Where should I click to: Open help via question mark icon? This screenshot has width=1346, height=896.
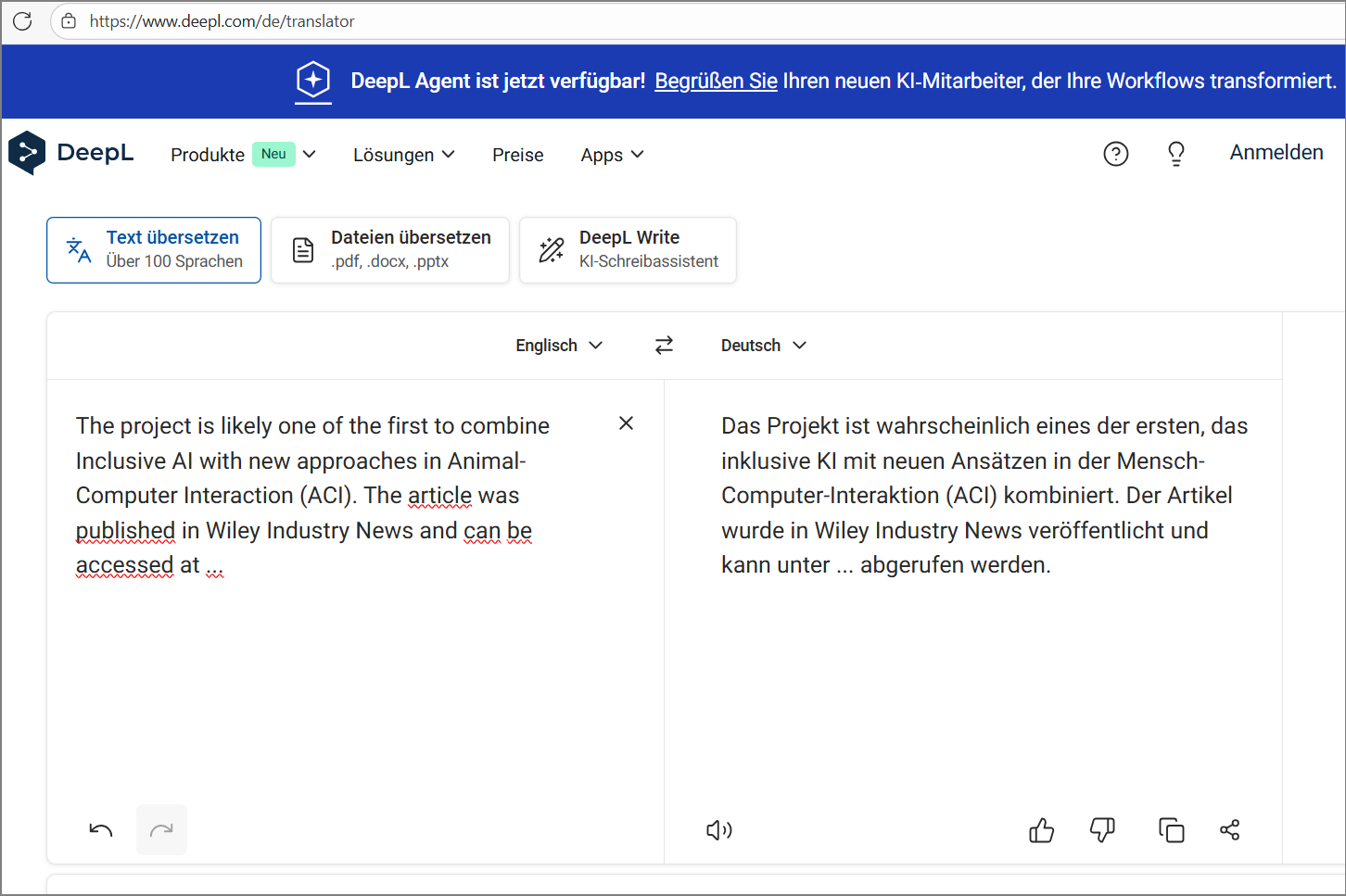(x=1116, y=154)
